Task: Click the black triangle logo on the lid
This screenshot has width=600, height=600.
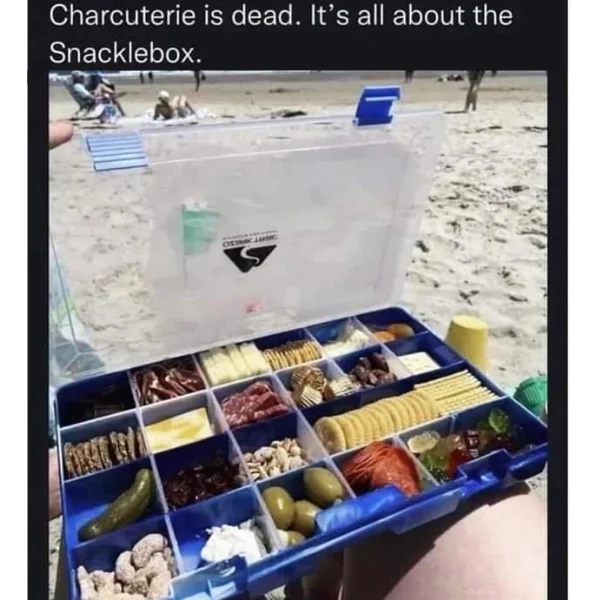Action: 250,258
